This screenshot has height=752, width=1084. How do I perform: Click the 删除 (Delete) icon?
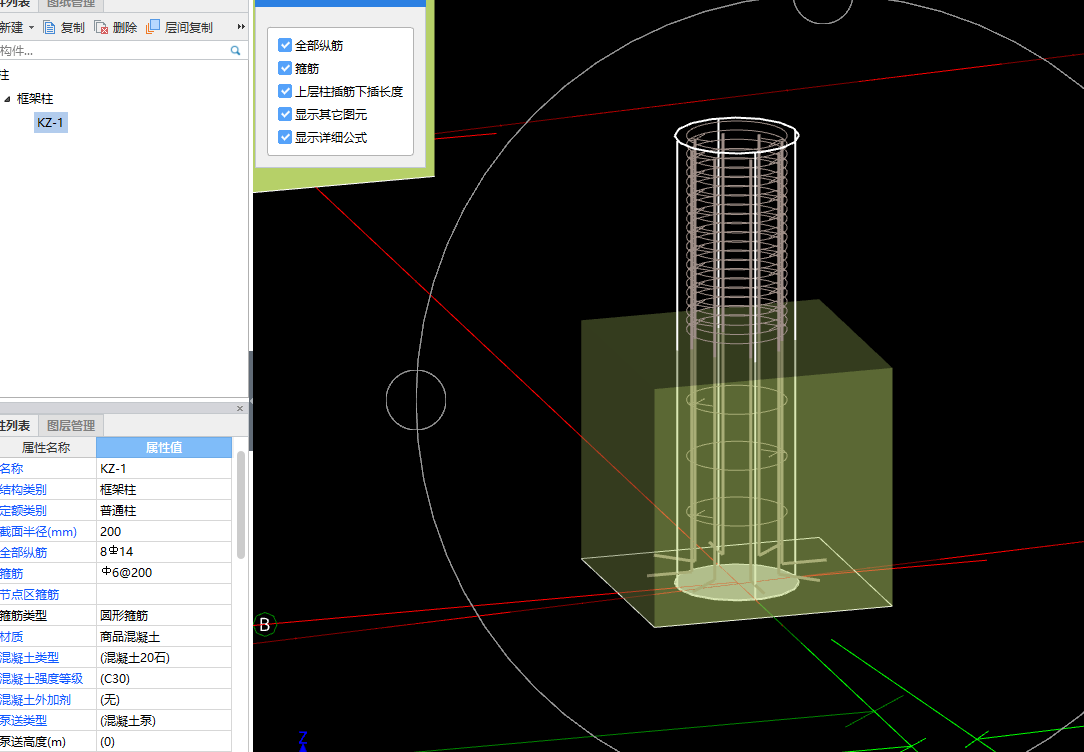[101, 28]
